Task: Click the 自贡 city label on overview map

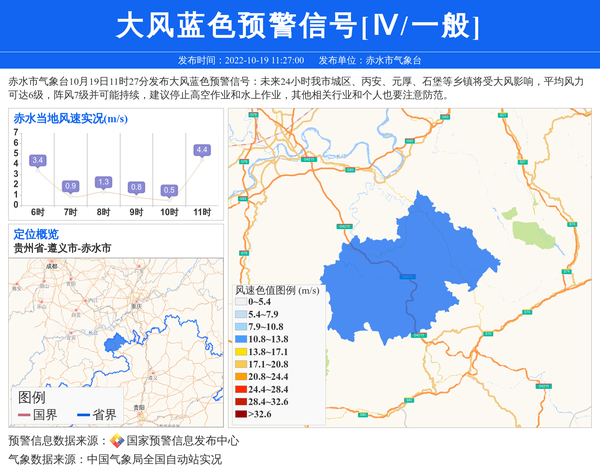Action: point(76,315)
